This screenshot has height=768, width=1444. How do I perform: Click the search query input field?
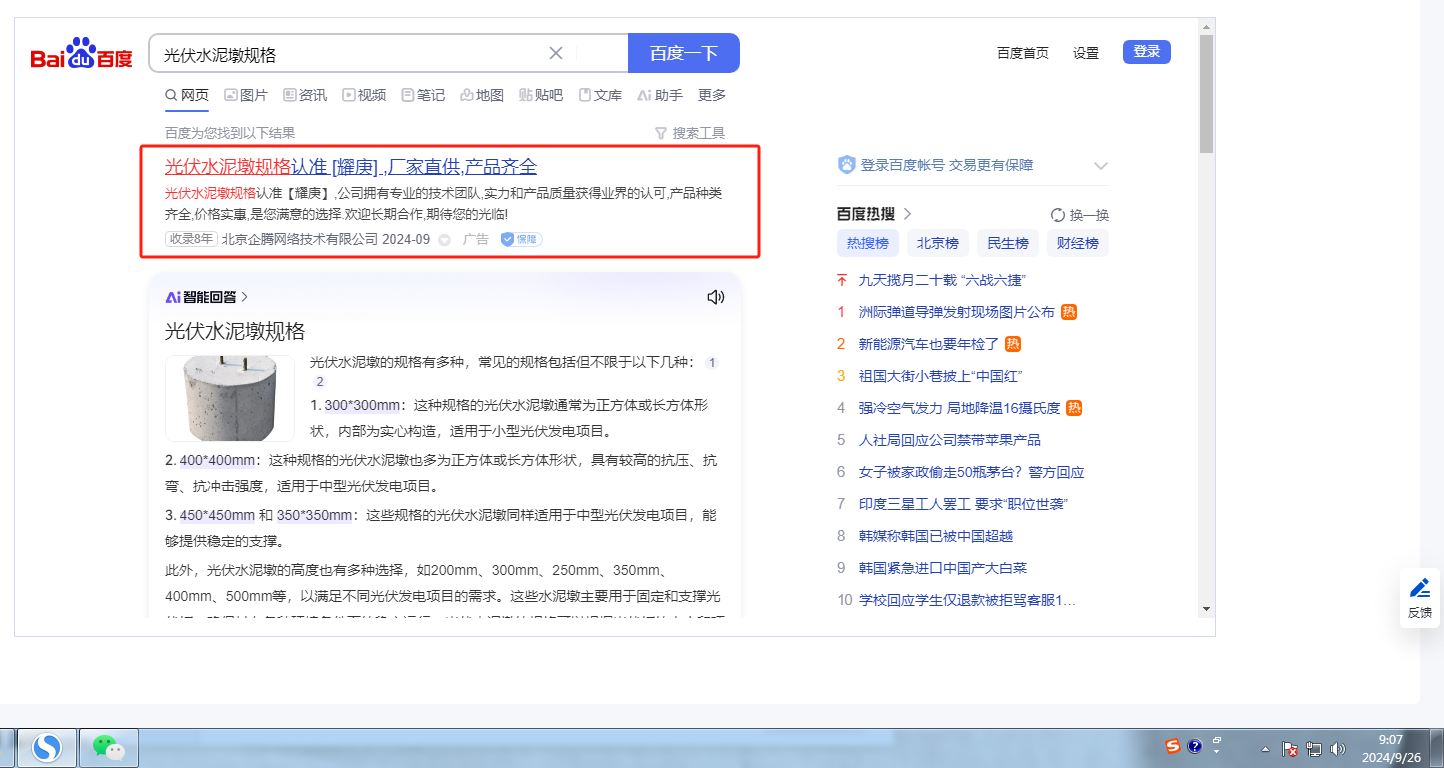pyautogui.click(x=350, y=54)
